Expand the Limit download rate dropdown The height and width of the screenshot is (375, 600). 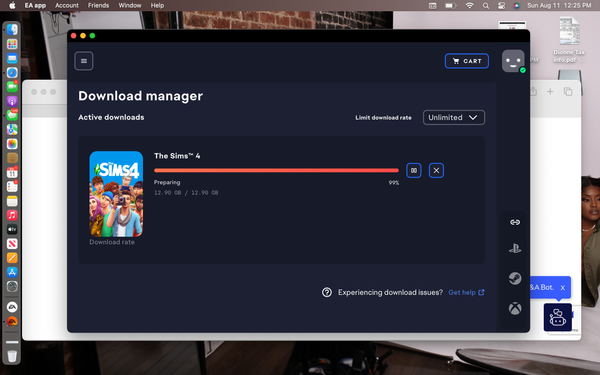[453, 117]
